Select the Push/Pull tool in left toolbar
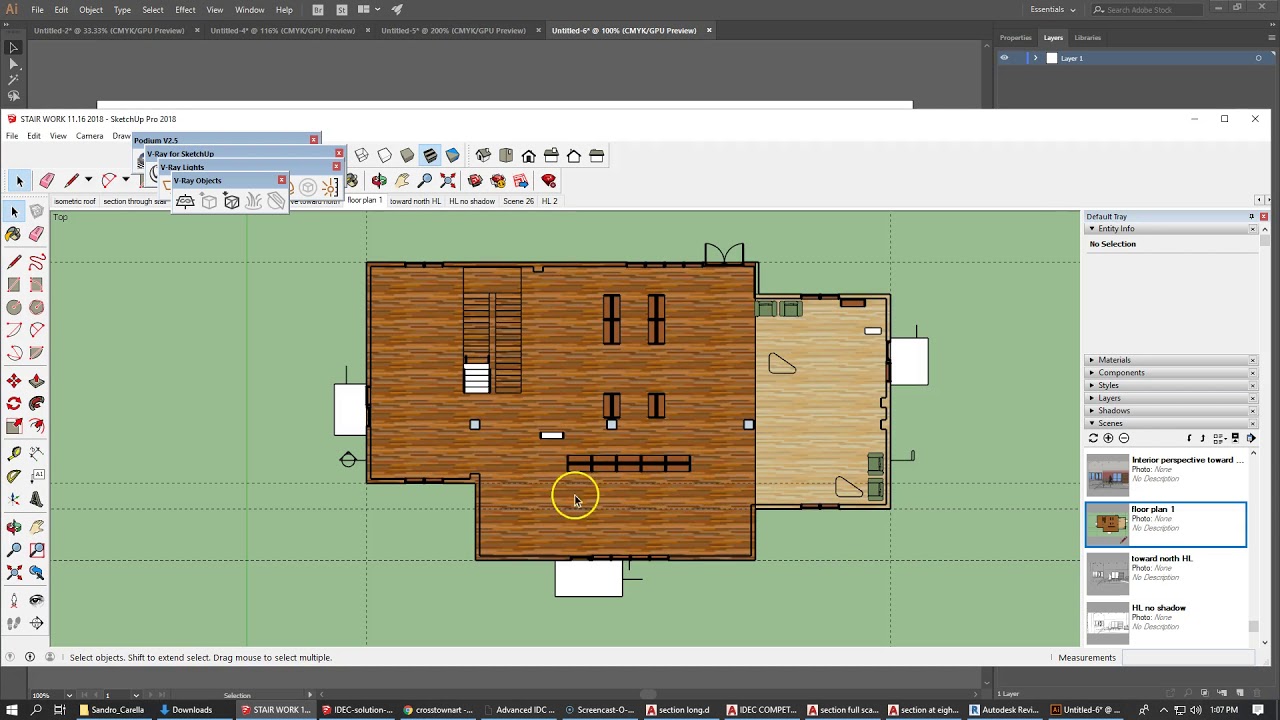Screen dimensions: 1280x720 click(36, 380)
